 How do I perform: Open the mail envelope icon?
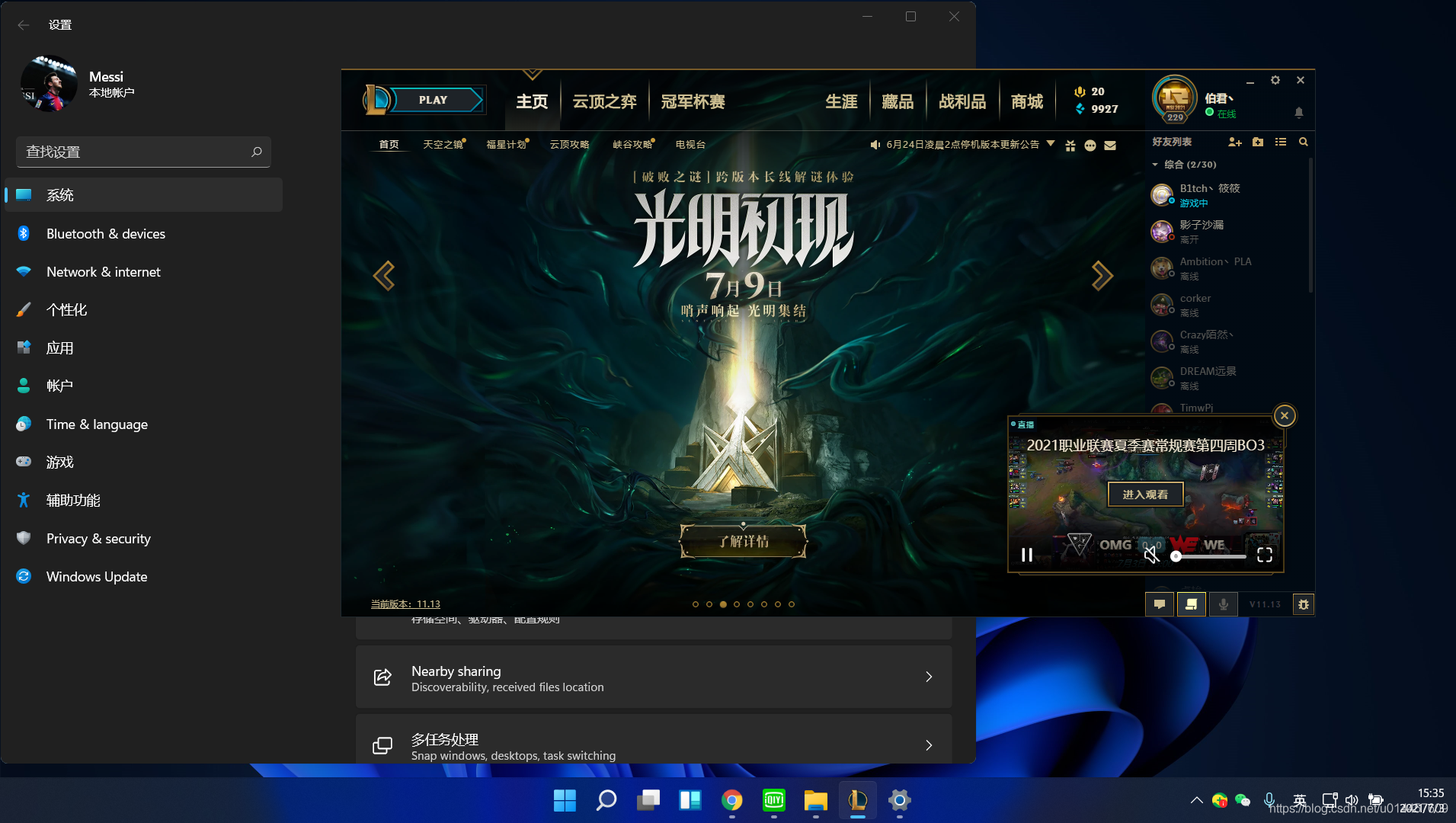1110,145
